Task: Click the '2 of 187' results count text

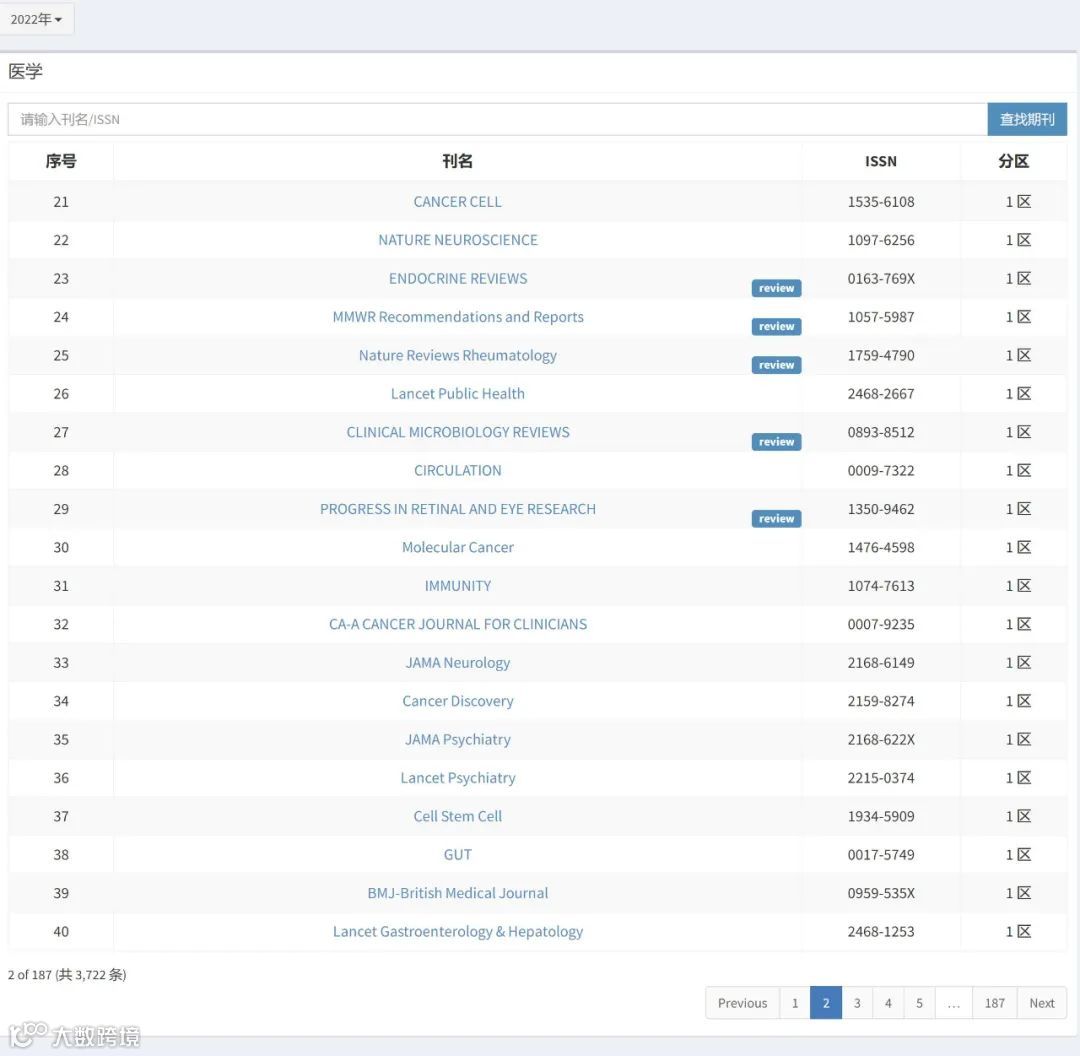Action: click(67, 975)
